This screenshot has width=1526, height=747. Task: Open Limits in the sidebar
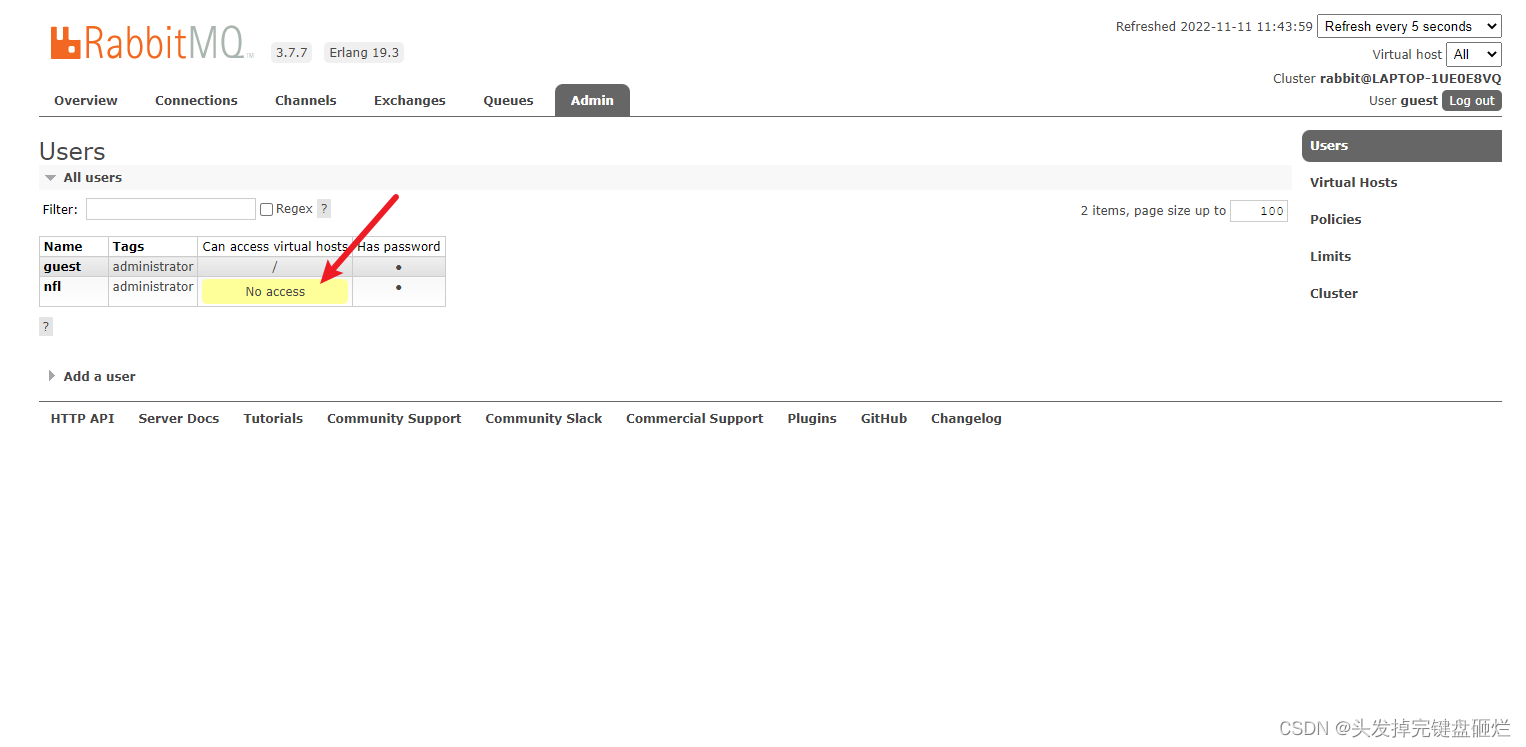tap(1330, 256)
